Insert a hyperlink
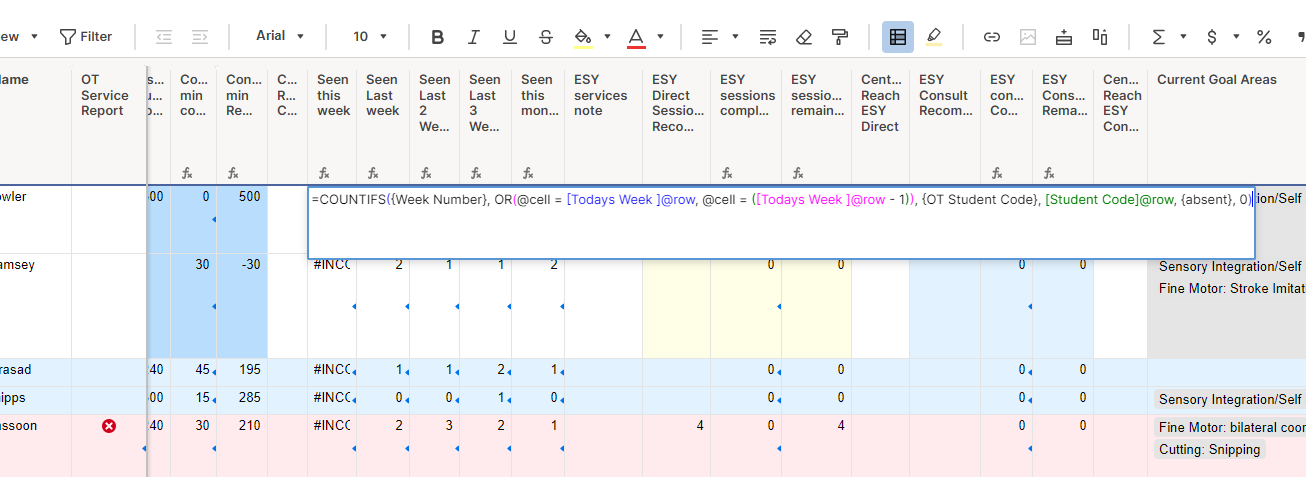 (992, 37)
